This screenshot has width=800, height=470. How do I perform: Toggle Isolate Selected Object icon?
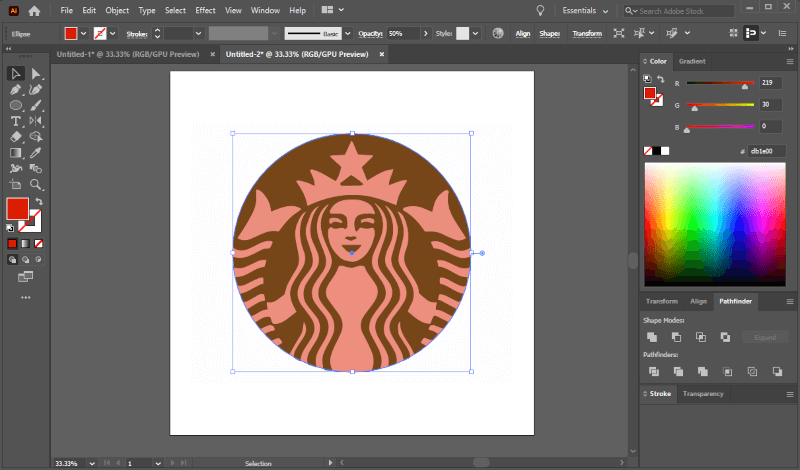coord(619,33)
